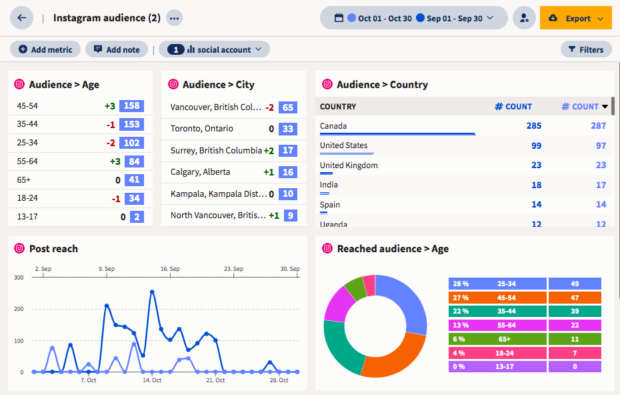
Task: Click the green 6 % 65+ legend row
Action: click(525, 339)
